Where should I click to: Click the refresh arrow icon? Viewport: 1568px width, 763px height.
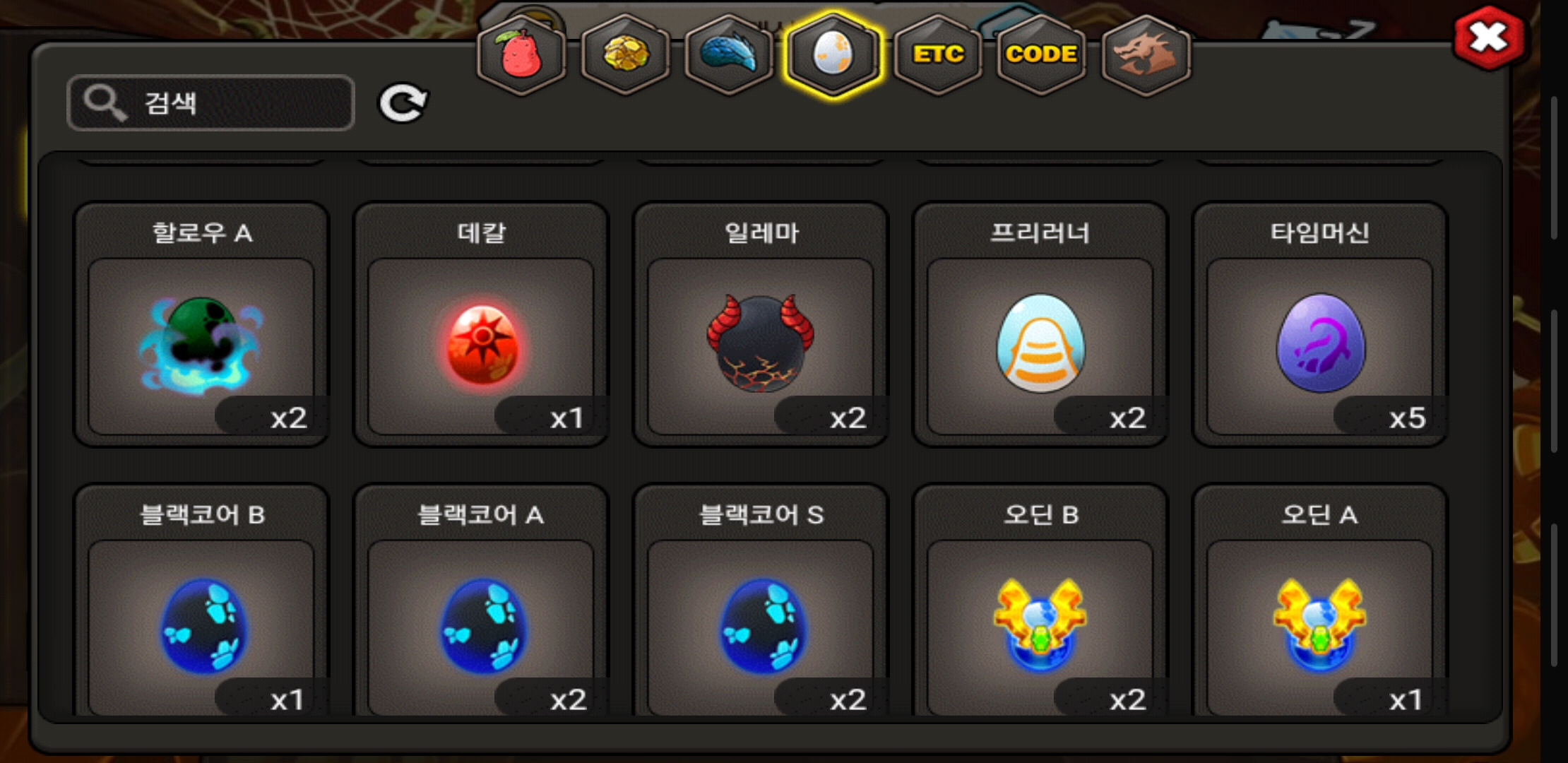403,103
